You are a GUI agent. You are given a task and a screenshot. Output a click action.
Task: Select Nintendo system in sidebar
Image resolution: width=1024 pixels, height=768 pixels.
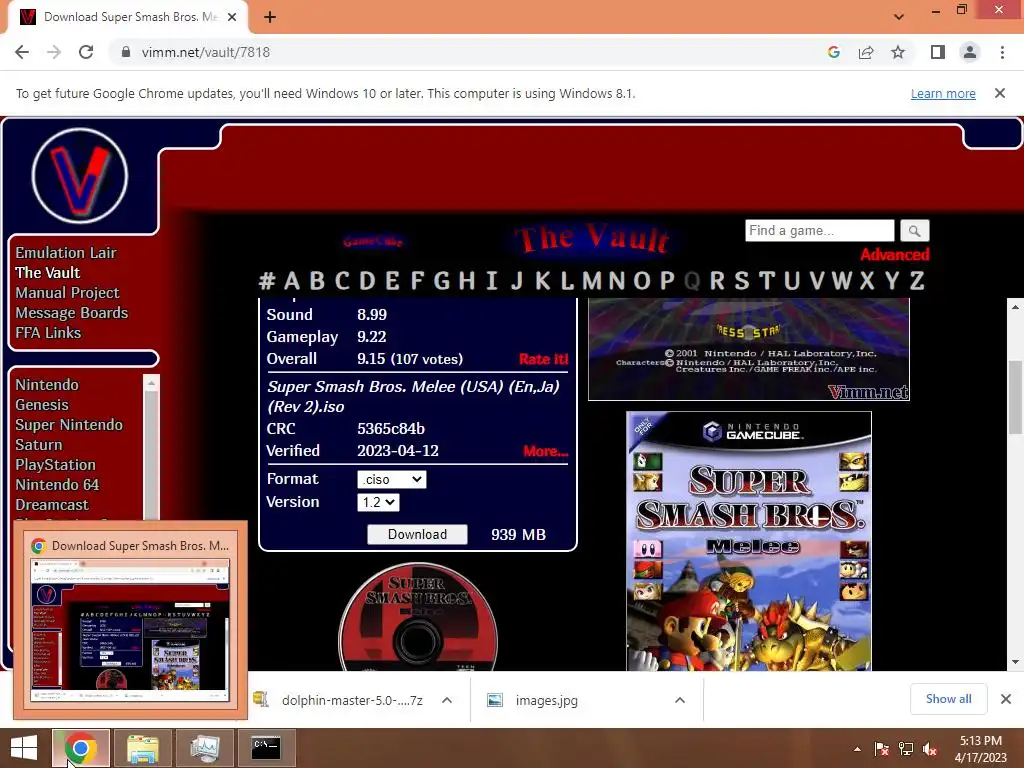coord(47,385)
